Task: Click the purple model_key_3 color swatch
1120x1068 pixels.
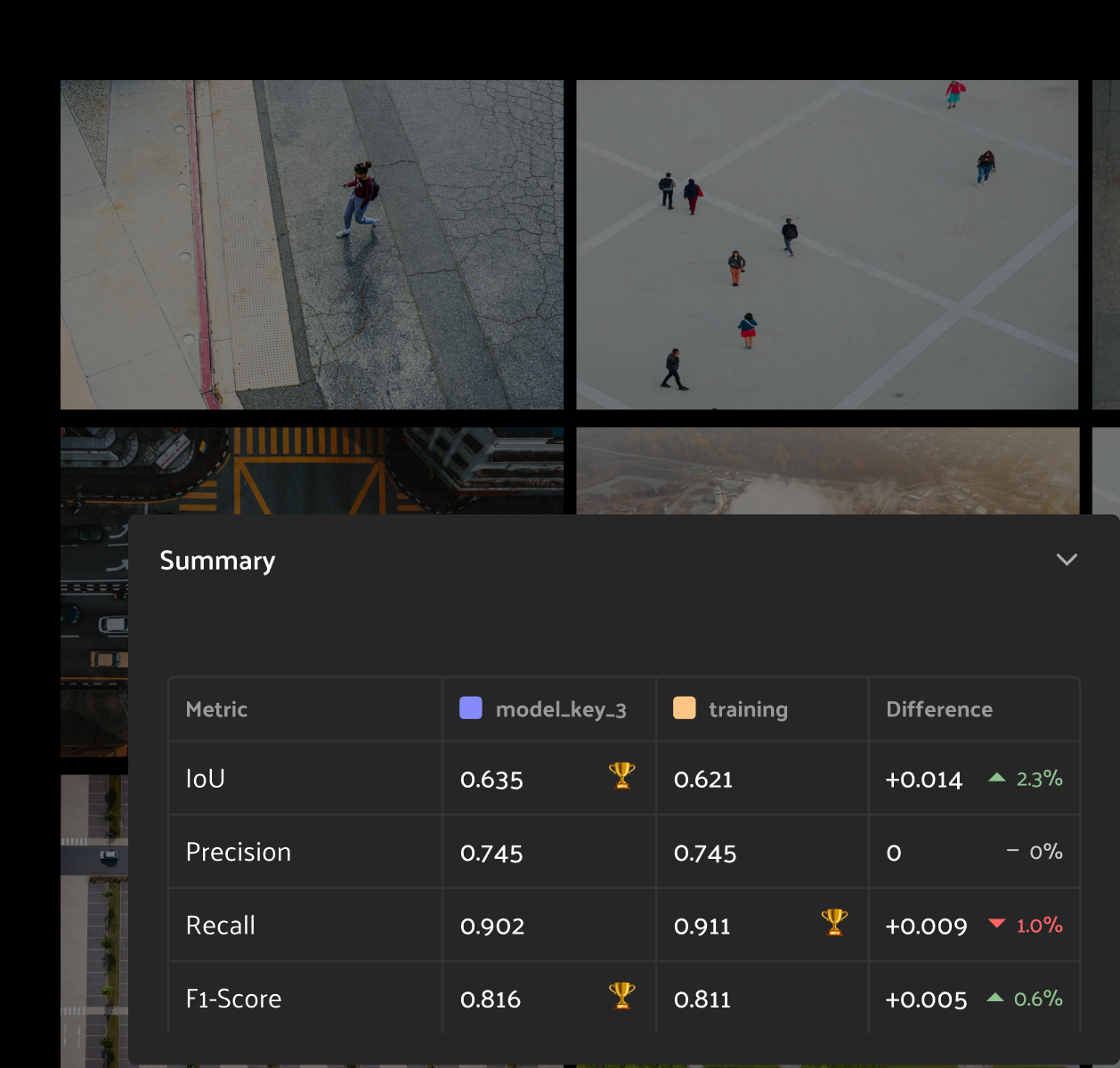Action: pyautogui.click(x=470, y=708)
